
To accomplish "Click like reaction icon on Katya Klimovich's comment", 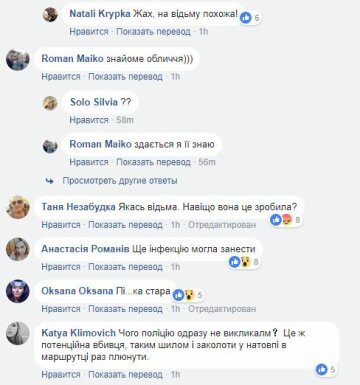I will point(322,369).
